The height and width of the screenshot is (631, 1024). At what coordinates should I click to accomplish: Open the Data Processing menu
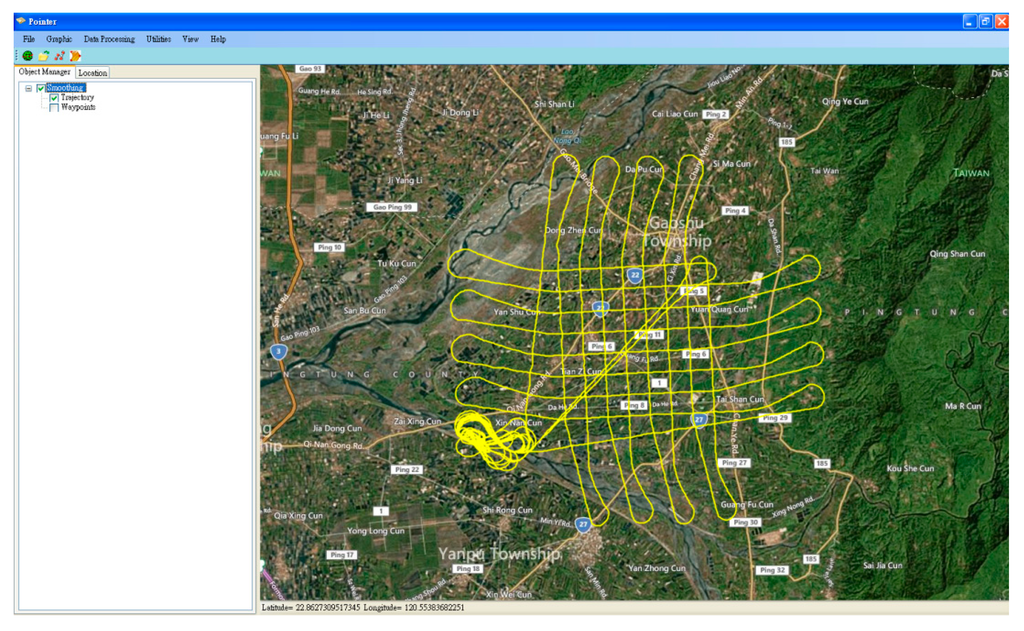[109, 39]
